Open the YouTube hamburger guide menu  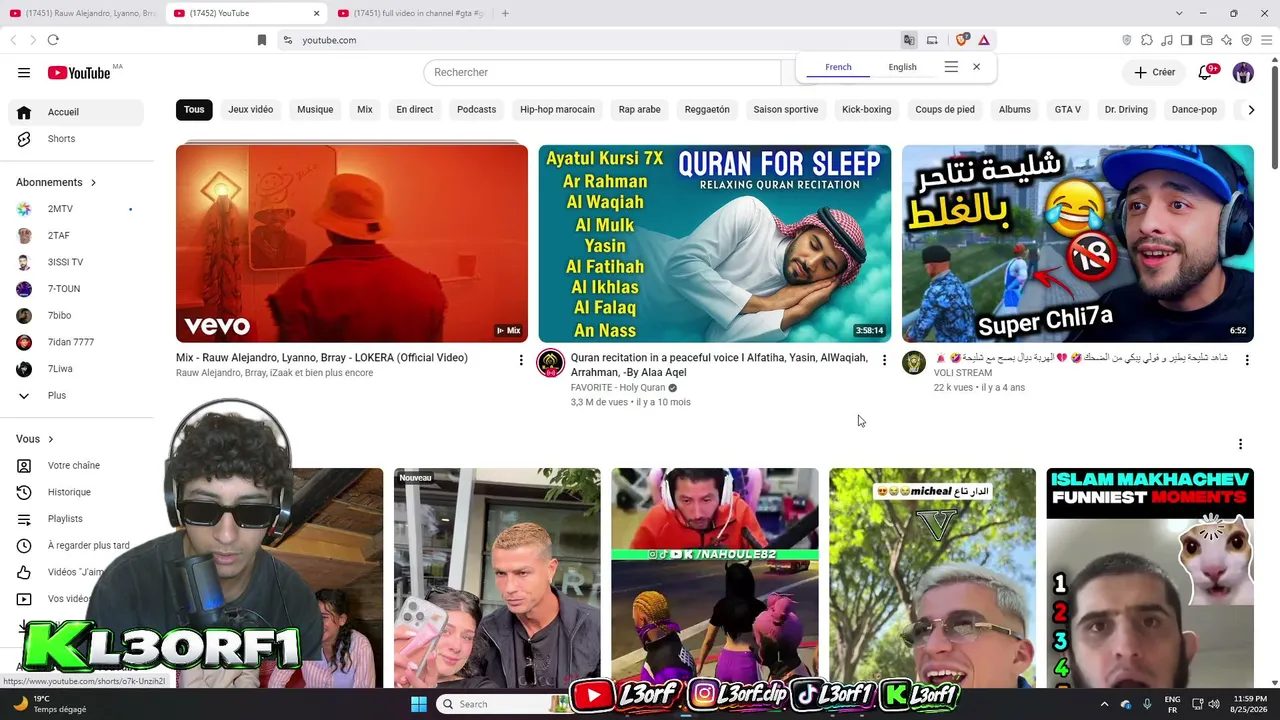24,72
